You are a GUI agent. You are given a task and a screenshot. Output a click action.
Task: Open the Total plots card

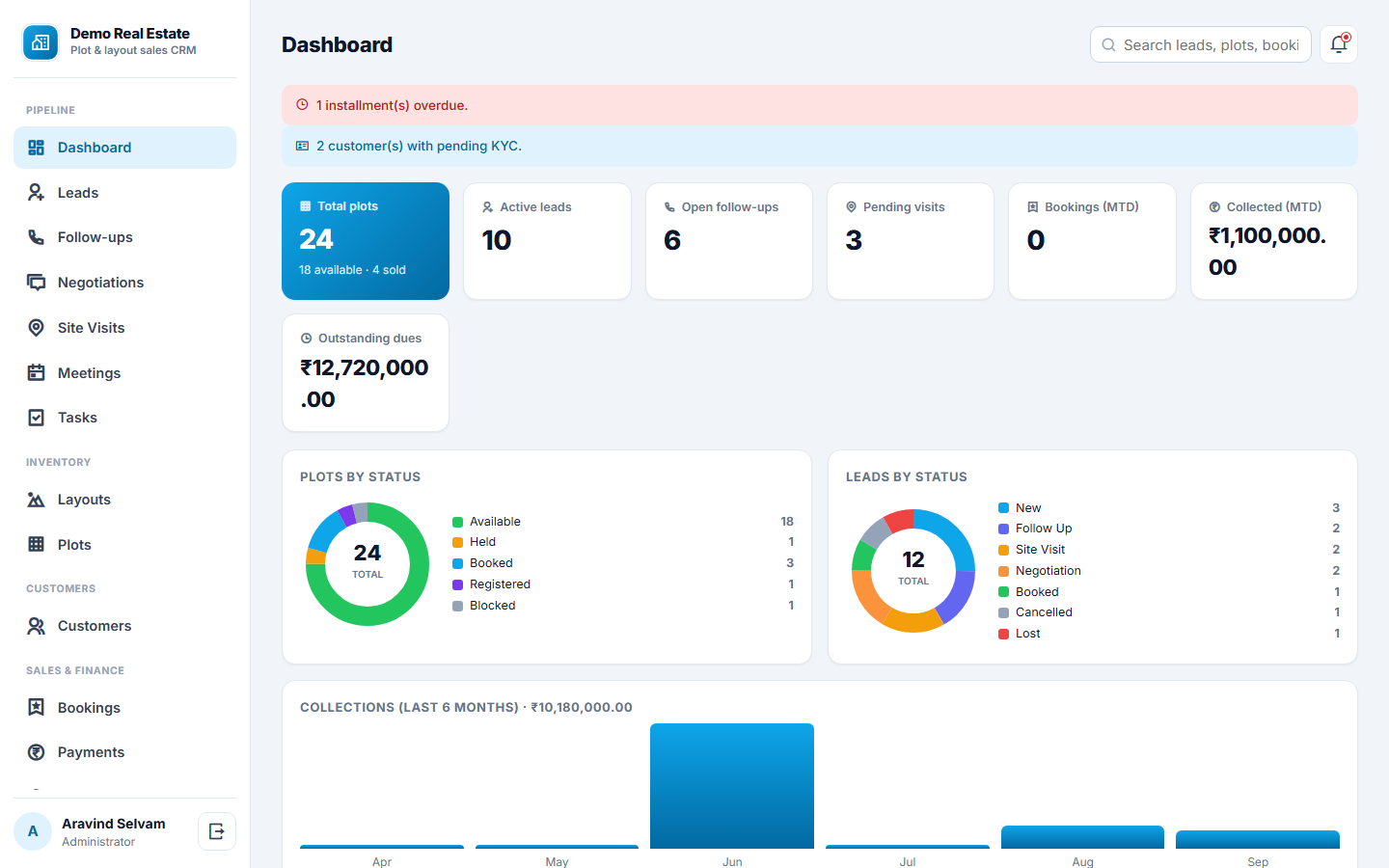tap(366, 241)
